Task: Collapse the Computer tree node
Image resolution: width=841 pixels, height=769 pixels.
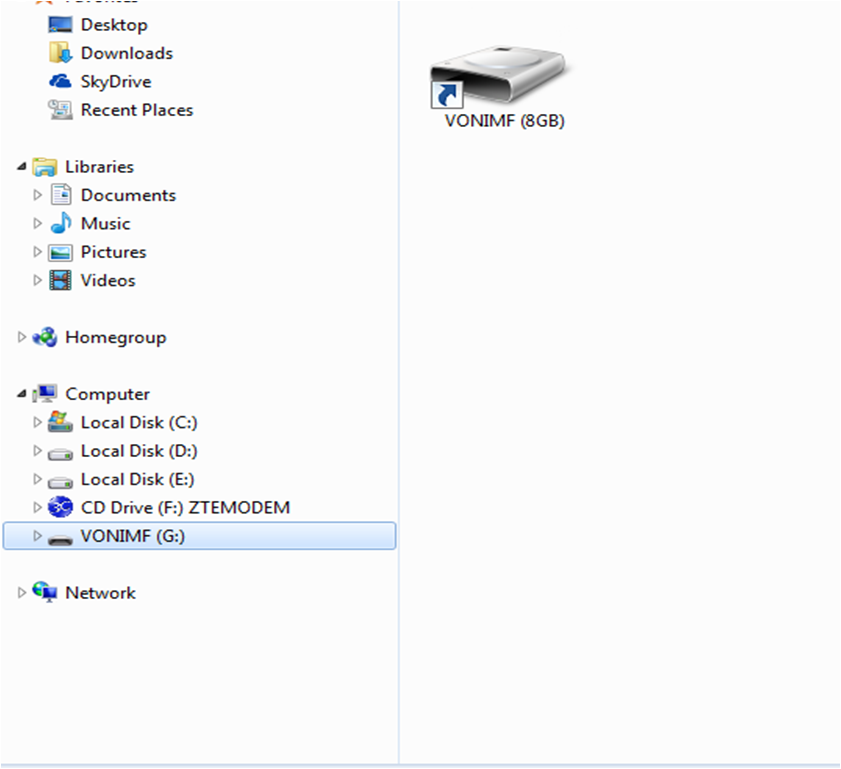Action: point(21,394)
